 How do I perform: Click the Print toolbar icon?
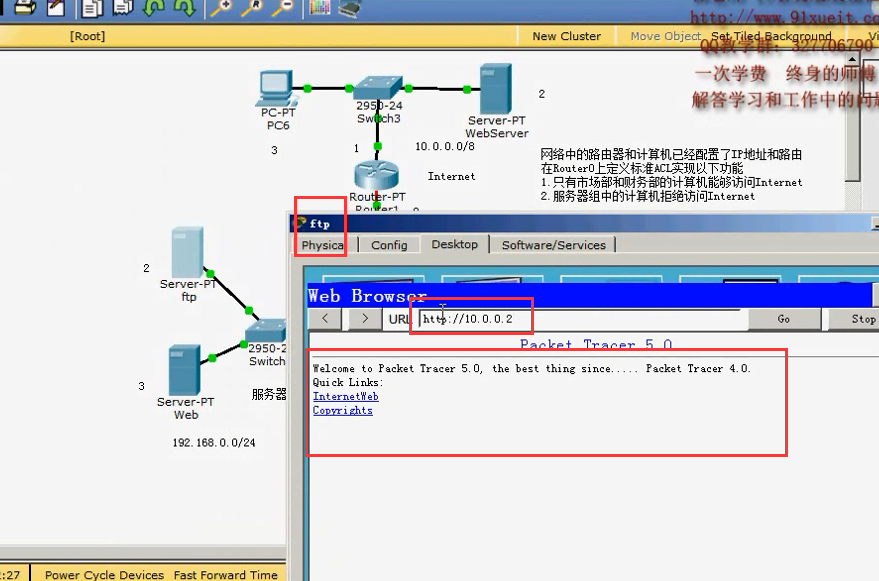25,7
